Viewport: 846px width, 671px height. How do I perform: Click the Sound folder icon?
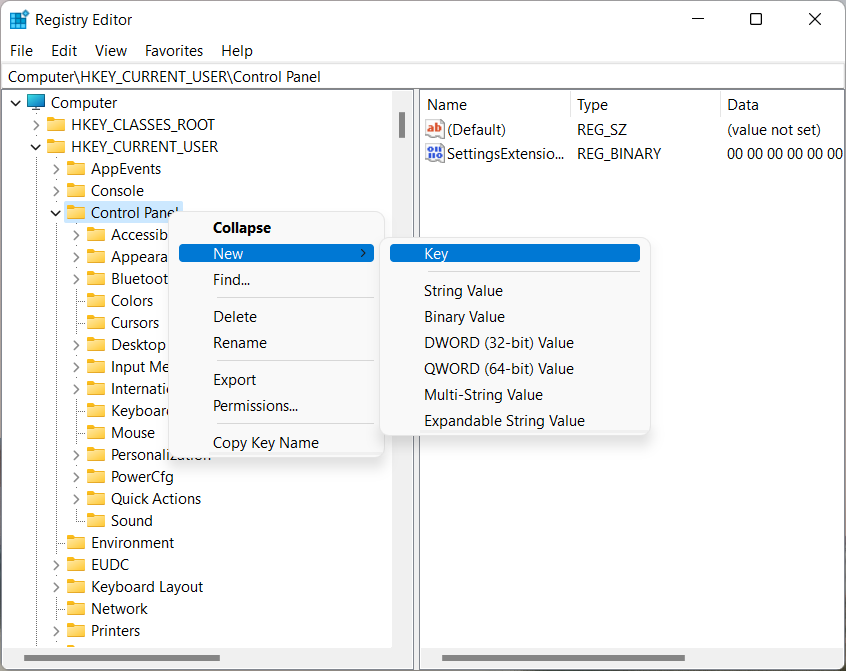[x=96, y=521]
